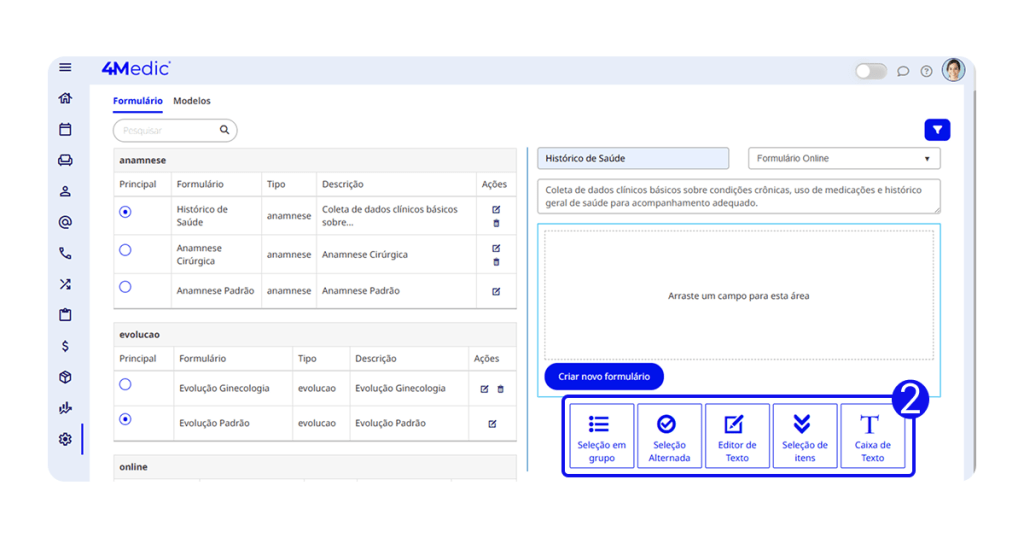Image resolution: width=1024 pixels, height=538 pixels.
Task: Select Anamnese Padrão as principal radio
Action: 125,287
